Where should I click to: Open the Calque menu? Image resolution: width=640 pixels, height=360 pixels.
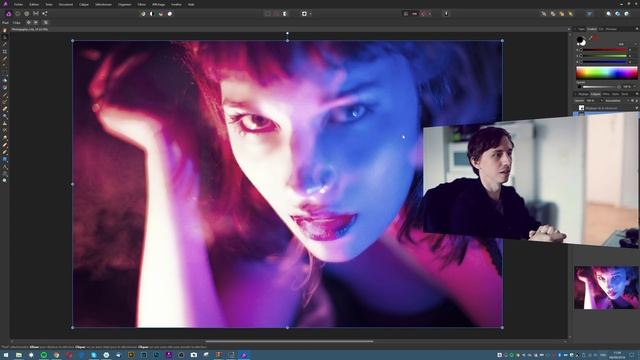click(x=84, y=4)
